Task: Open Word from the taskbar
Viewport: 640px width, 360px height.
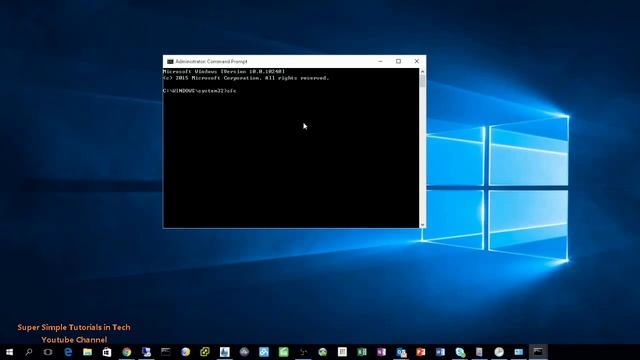Action: coord(440,352)
